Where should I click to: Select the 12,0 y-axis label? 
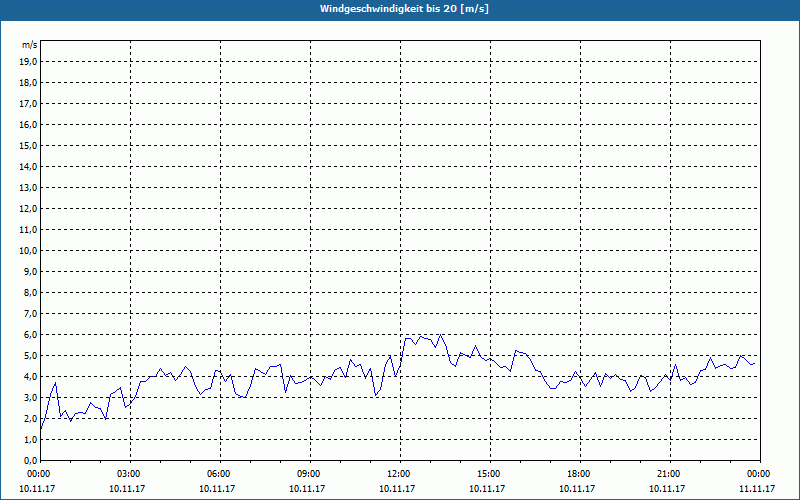tap(29, 208)
